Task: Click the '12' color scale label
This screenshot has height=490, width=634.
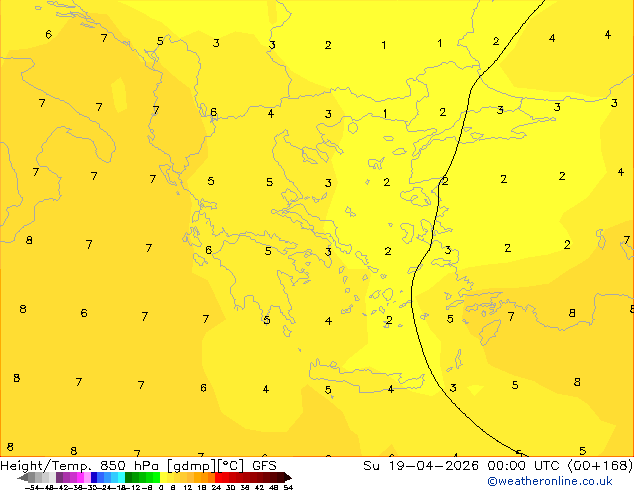Action: click(188, 487)
